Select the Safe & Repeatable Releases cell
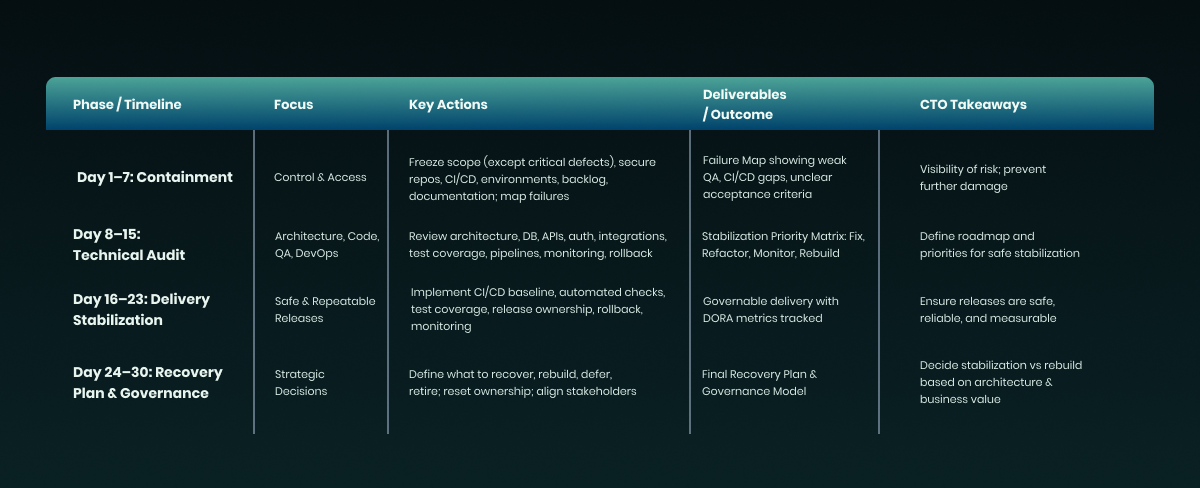1200x488 pixels. (324, 310)
